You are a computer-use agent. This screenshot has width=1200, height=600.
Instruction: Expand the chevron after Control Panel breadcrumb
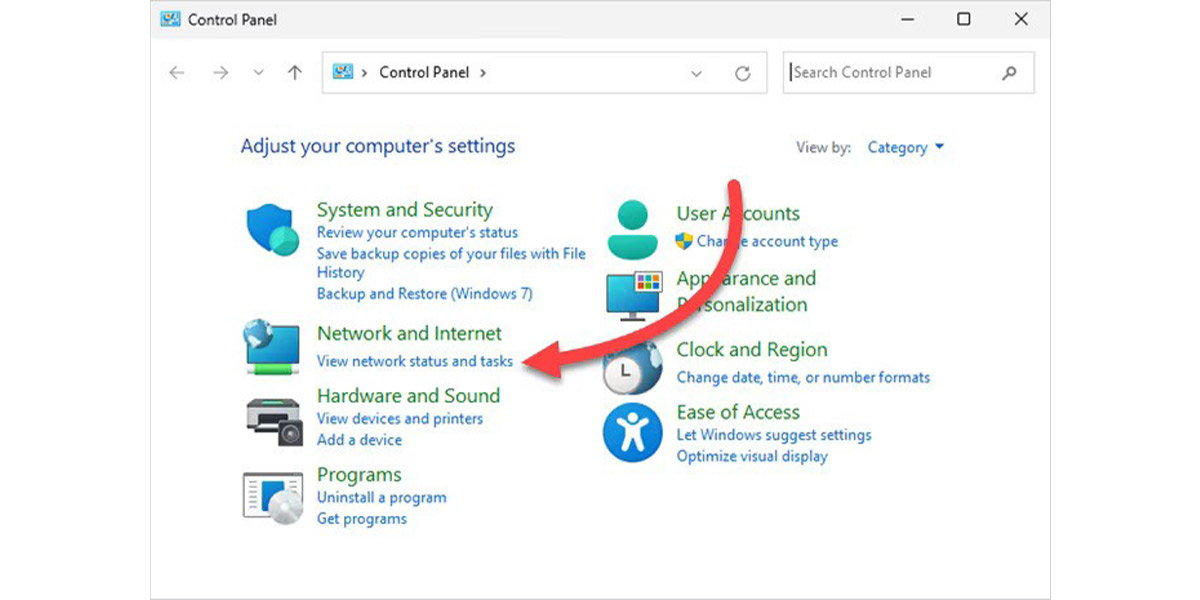pos(483,73)
